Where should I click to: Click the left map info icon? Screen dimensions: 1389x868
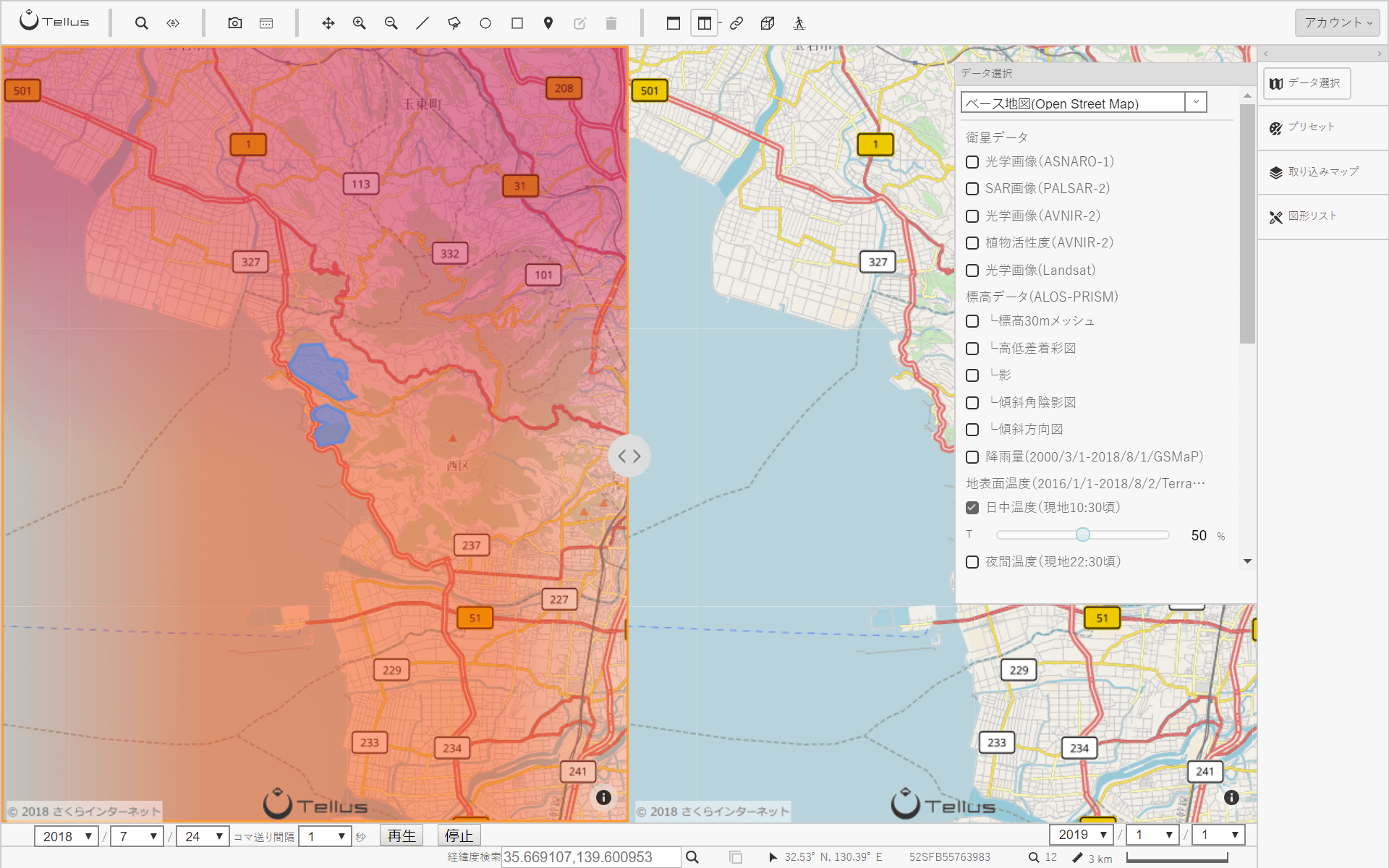point(603,797)
